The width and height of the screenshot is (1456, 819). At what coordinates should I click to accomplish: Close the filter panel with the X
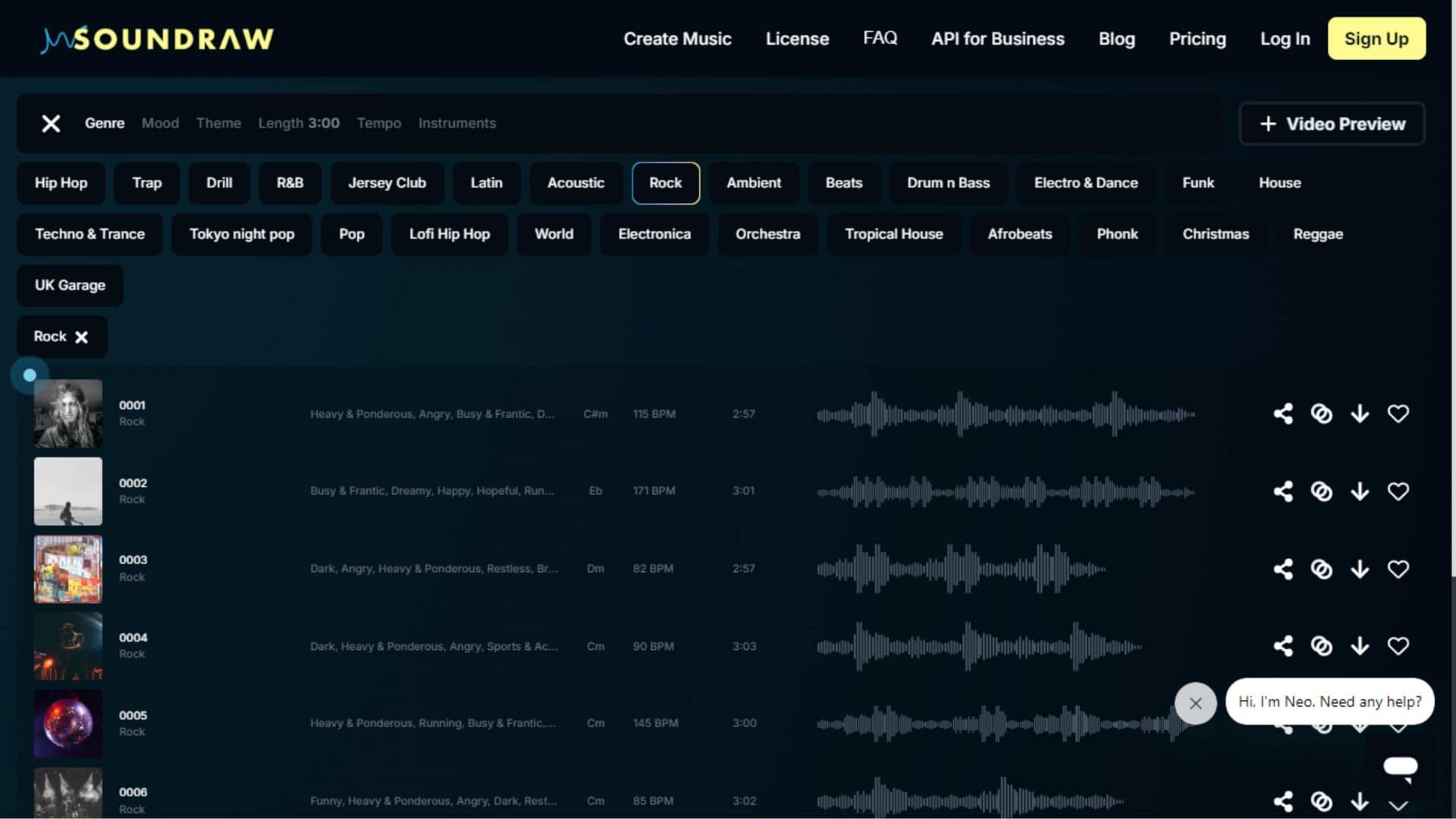click(x=51, y=124)
